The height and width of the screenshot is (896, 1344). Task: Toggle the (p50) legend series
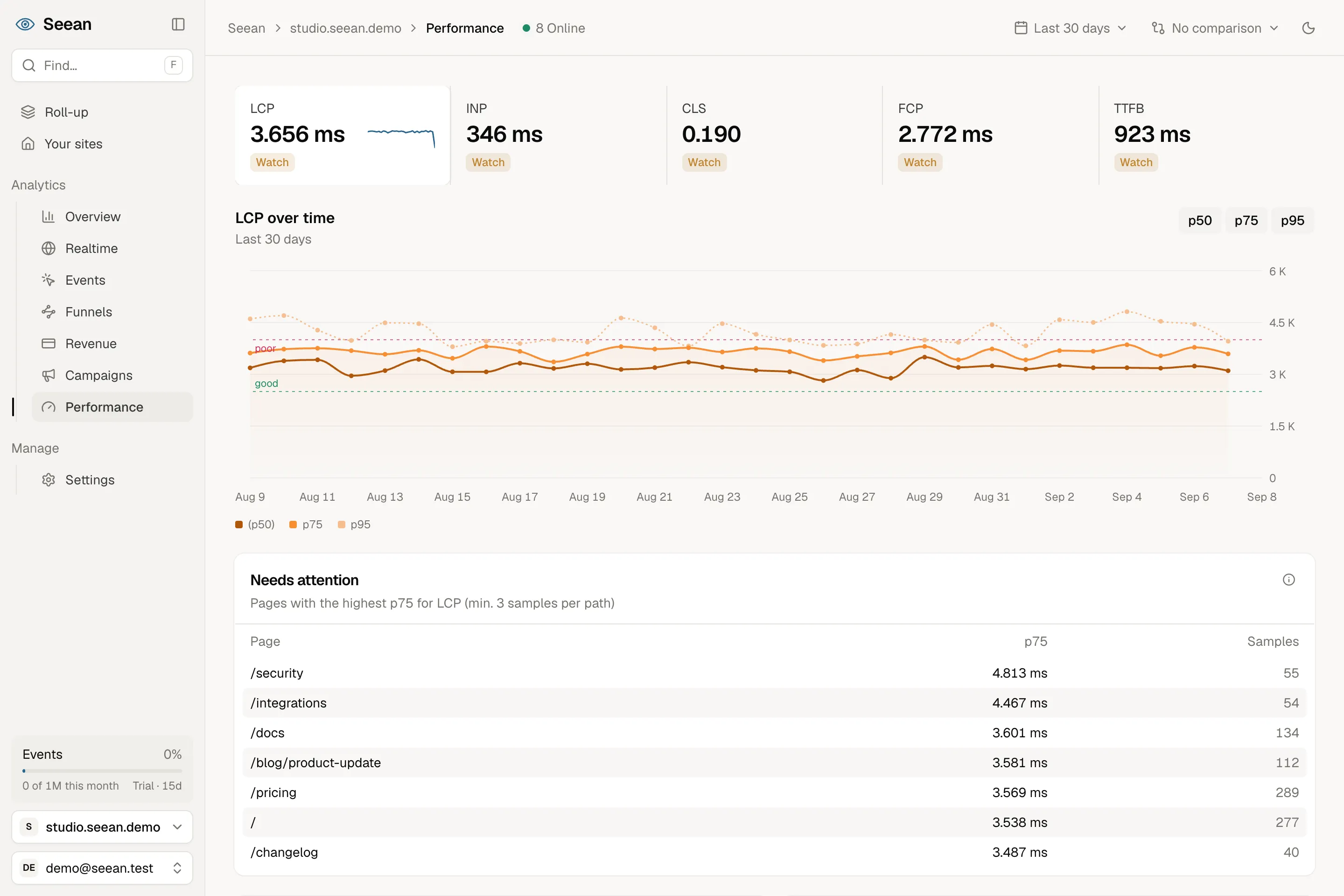coord(255,525)
